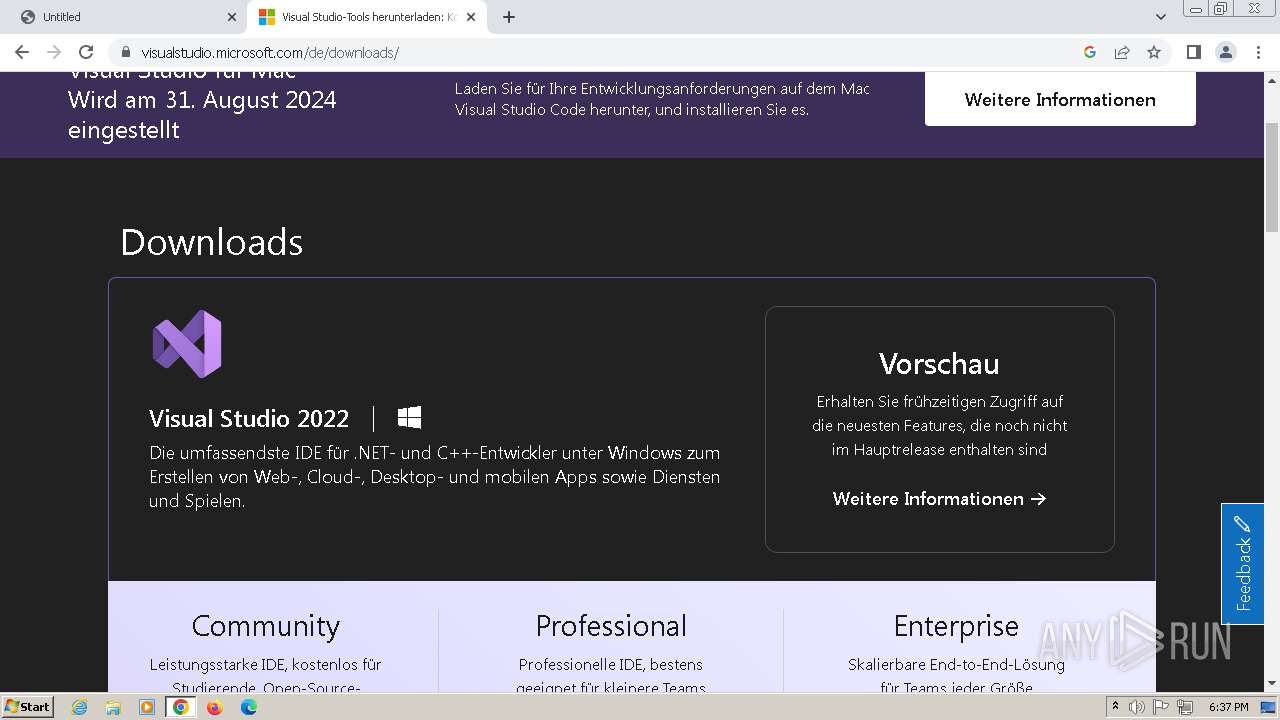Viewport: 1280px width, 720px height.
Task: Click the browser forward arrow
Action: coord(54,52)
